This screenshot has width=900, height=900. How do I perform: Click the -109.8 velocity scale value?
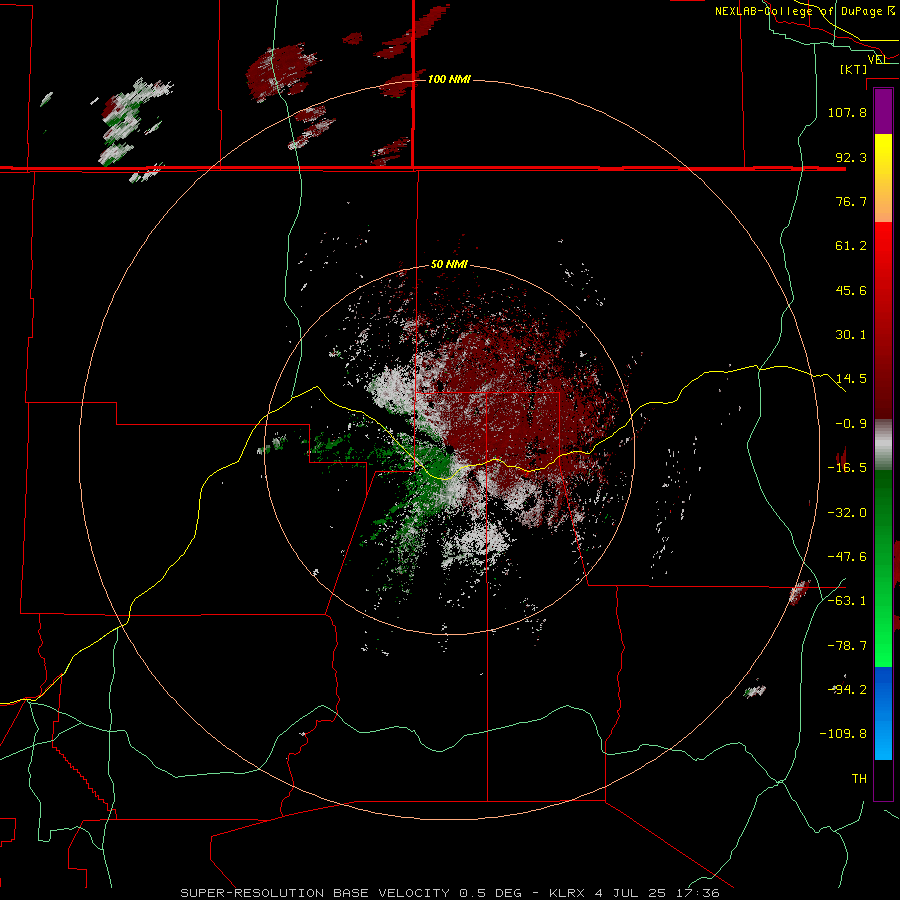click(x=843, y=734)
